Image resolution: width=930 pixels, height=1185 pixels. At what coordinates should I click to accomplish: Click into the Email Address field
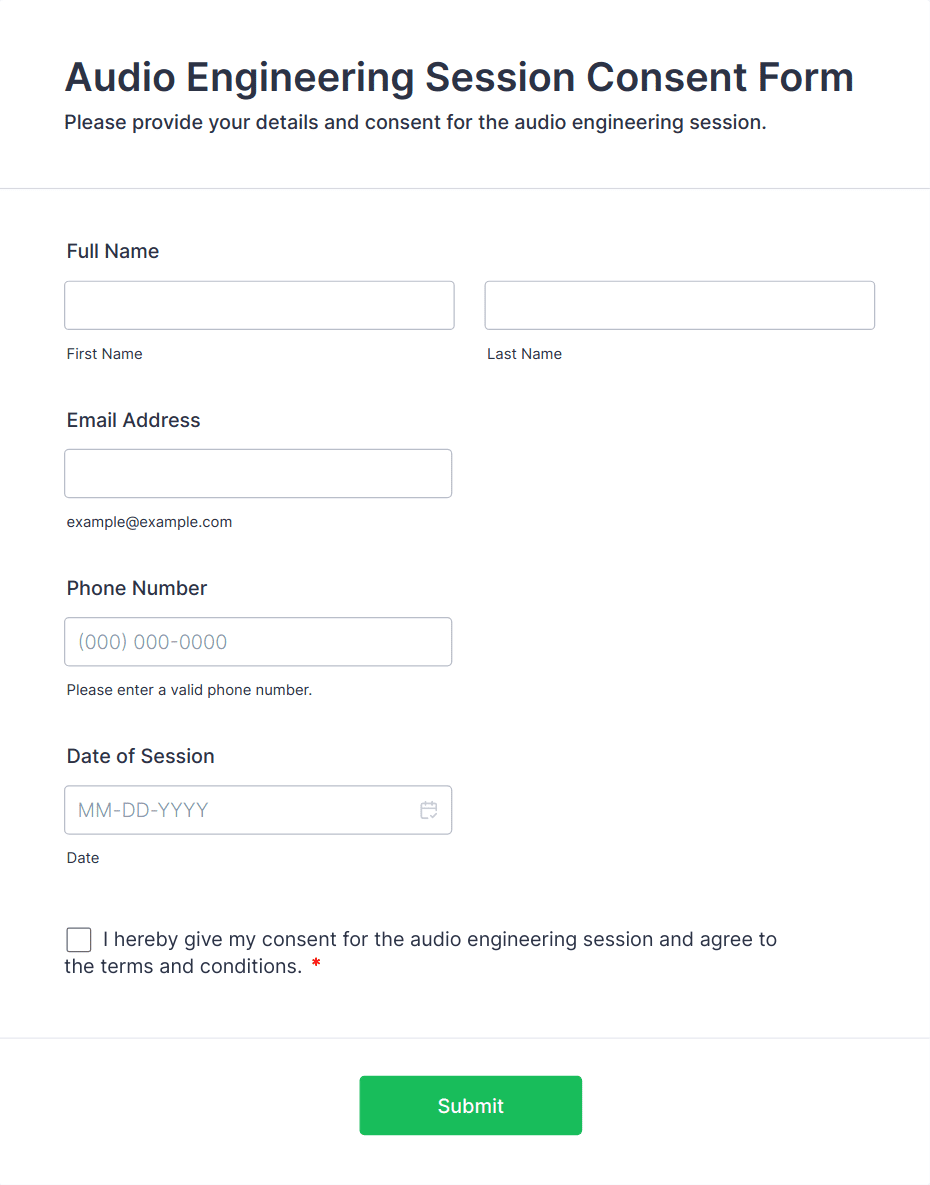coord(258,473)
